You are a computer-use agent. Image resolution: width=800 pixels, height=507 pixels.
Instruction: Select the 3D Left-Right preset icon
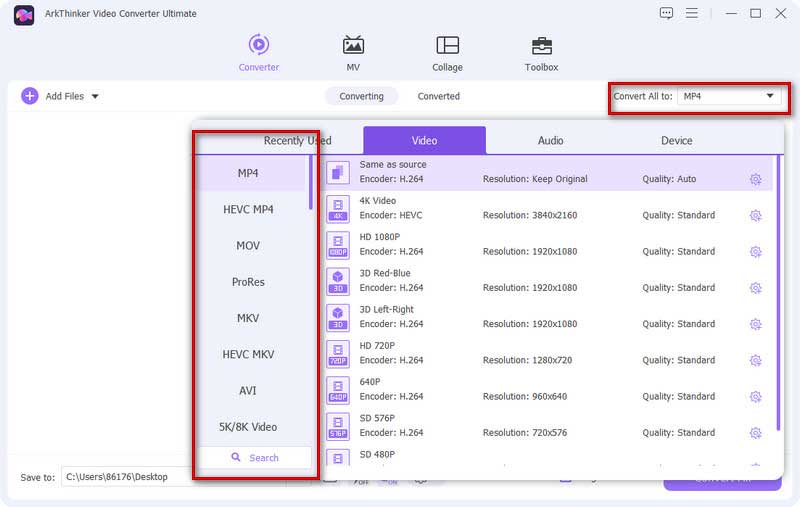[338, 318]
